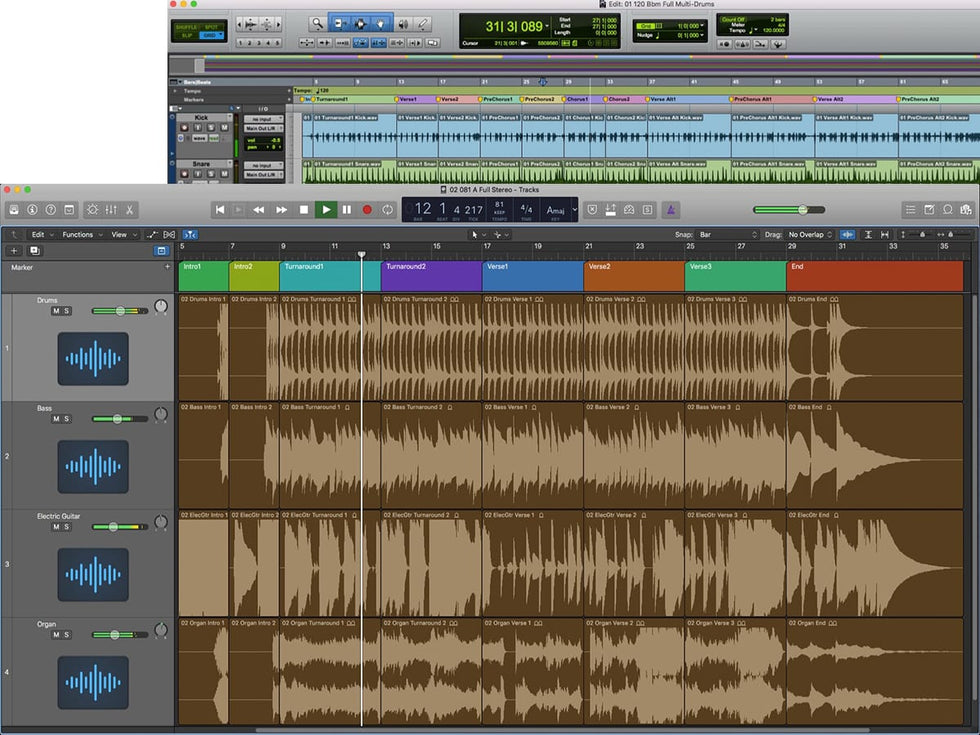Open the Drag No Overlap dropdown

coord(810,235)
